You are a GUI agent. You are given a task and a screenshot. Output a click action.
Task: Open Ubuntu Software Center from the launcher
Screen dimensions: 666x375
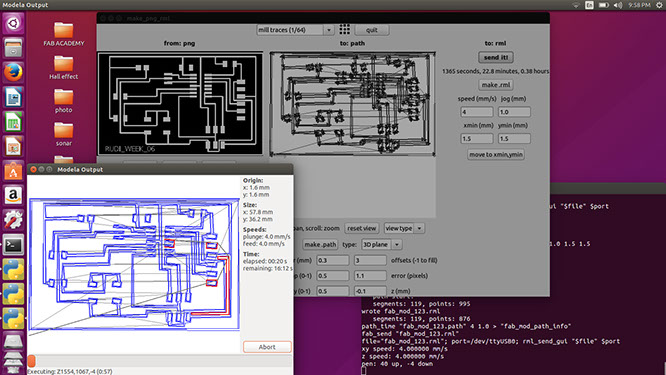13,171
